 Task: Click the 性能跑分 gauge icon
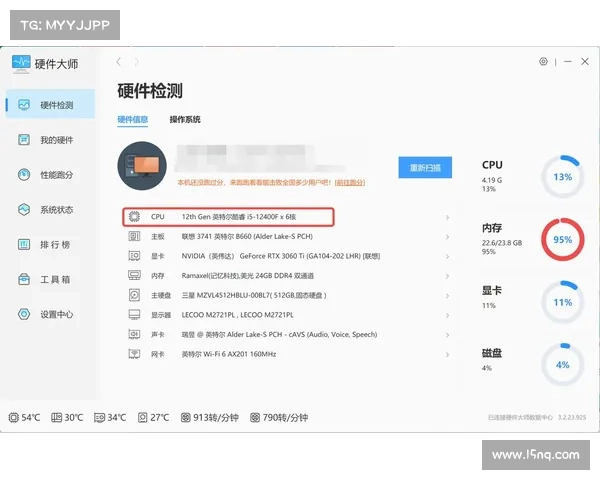click(24, 175)
